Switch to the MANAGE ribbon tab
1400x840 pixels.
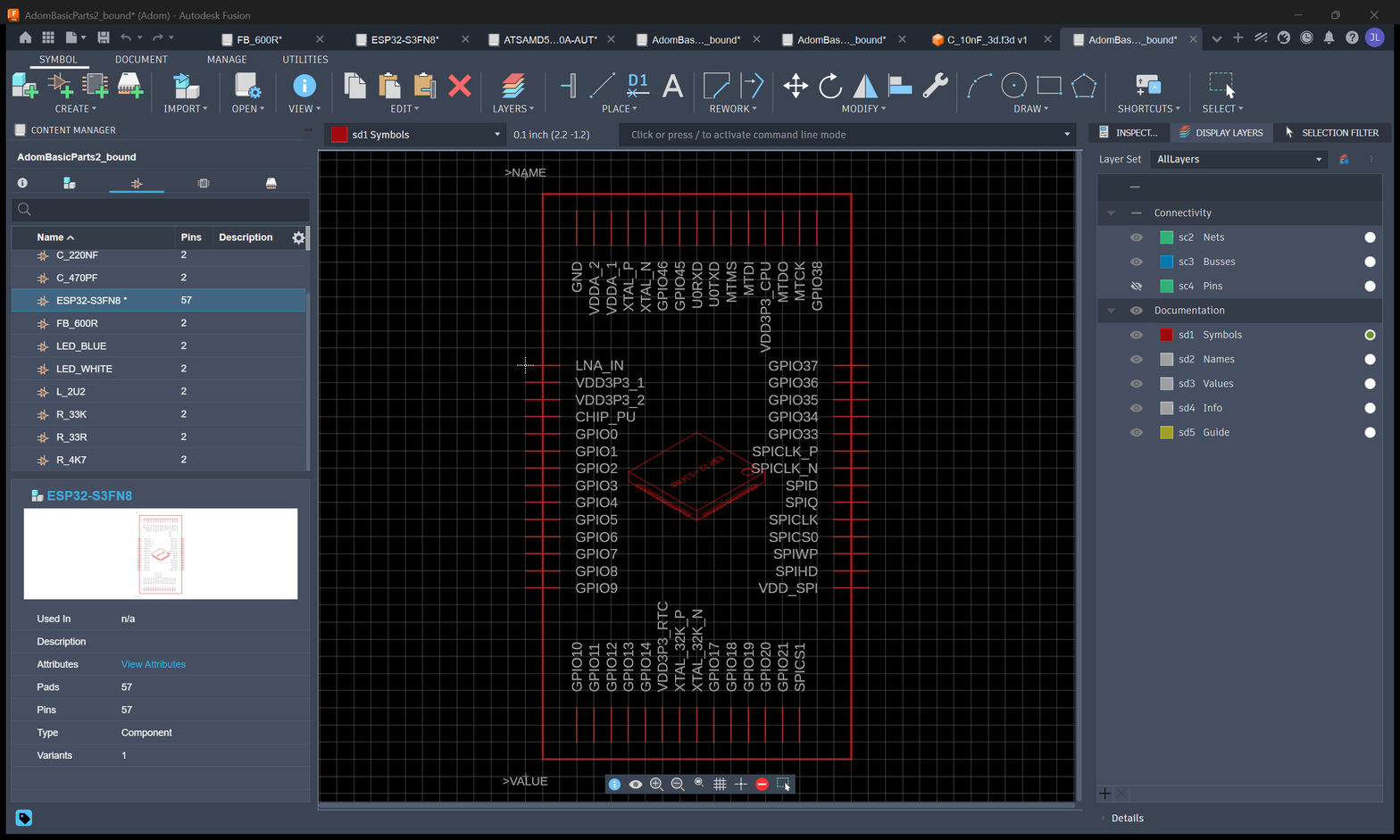point(227,59)
